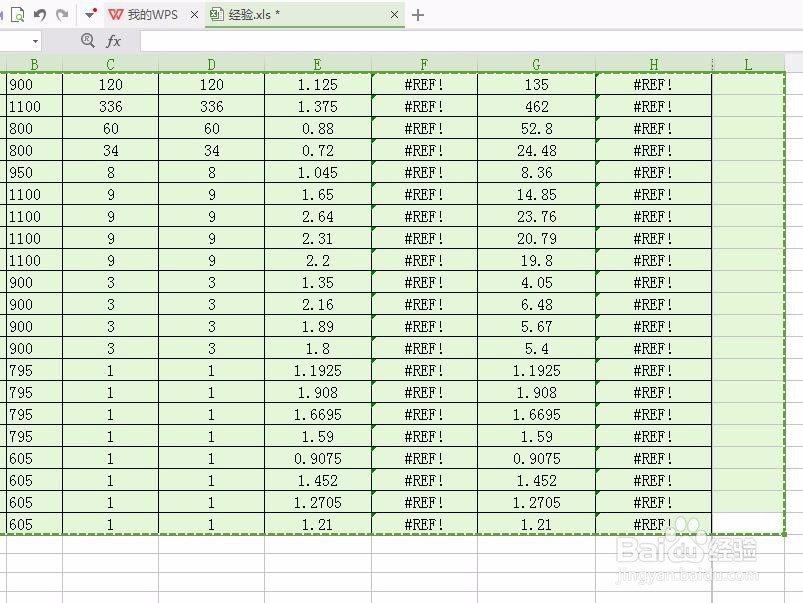Redo the last action
803x603 pixels.
(x=62, y=15)
